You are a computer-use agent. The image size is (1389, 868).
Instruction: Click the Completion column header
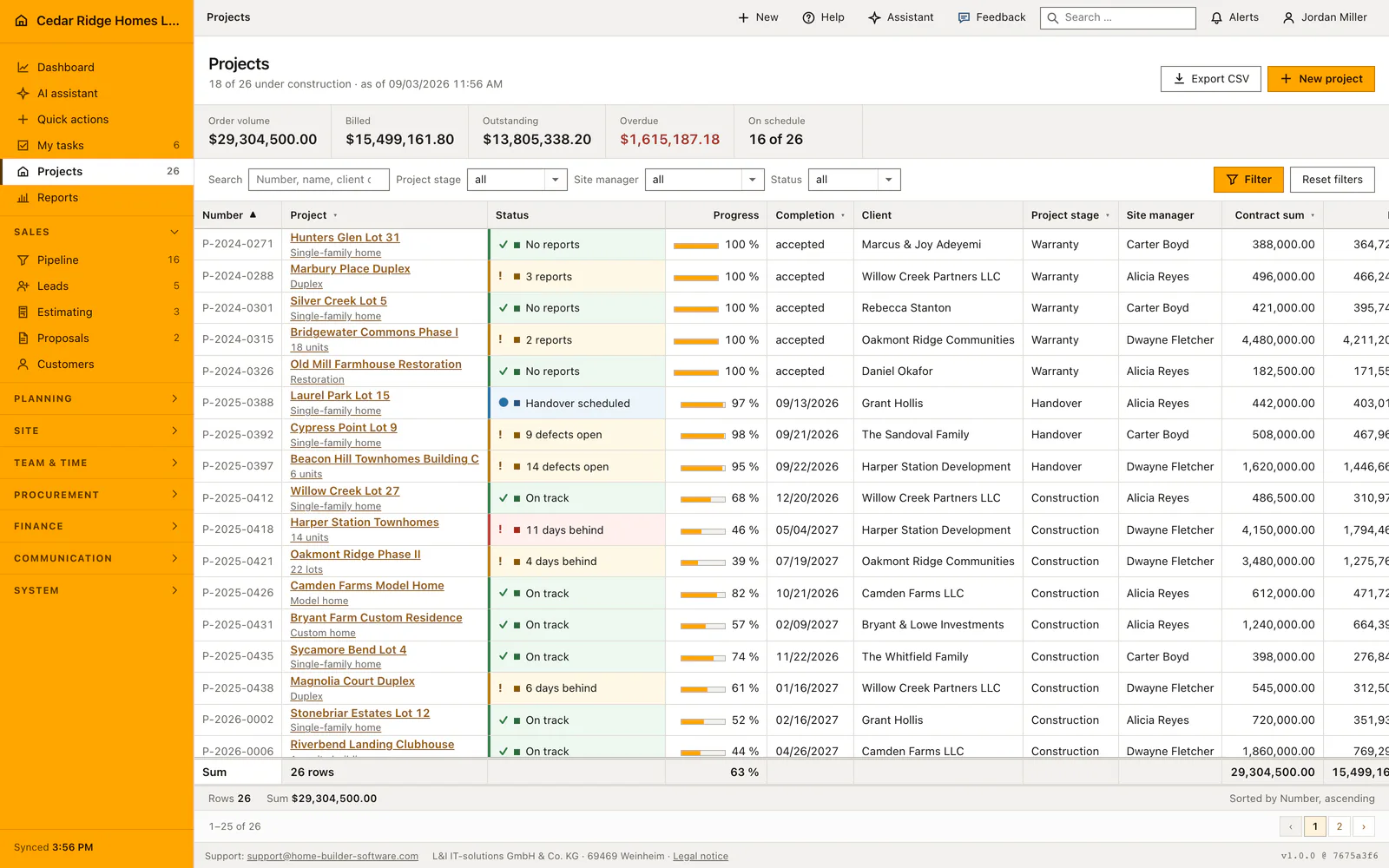(x=810, y=215)
